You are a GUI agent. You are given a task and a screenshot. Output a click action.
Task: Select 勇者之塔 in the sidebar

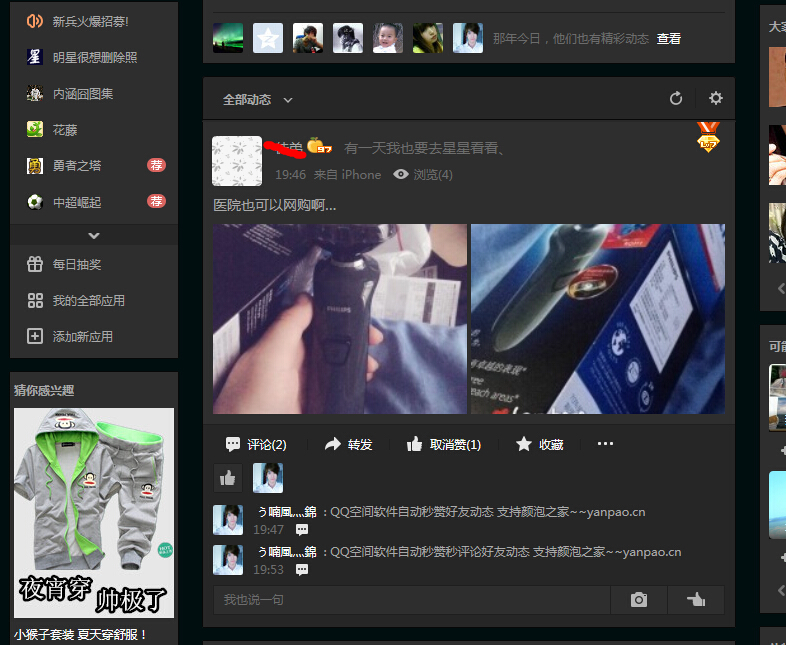pos(78,166)
